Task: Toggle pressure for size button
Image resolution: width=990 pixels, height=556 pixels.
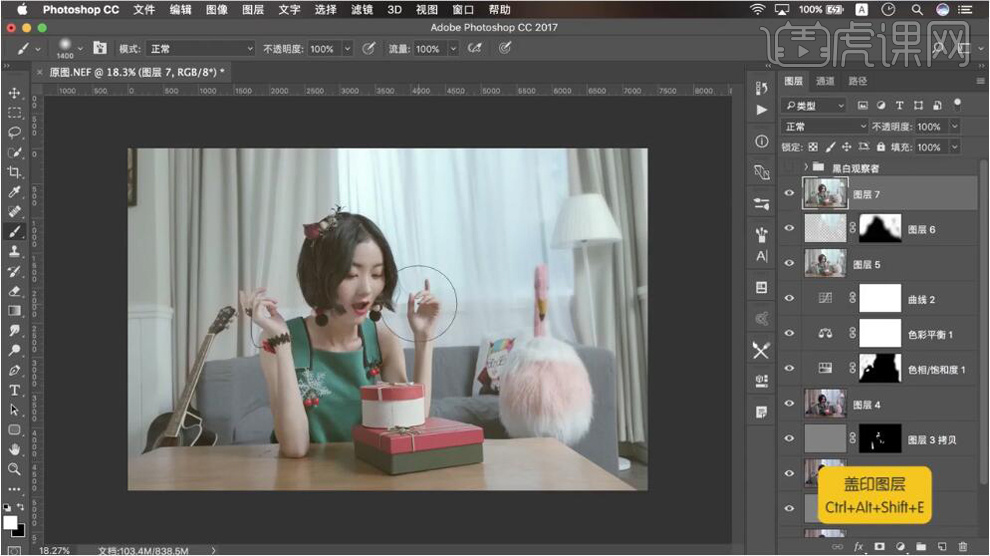Action: click(504, 48)
